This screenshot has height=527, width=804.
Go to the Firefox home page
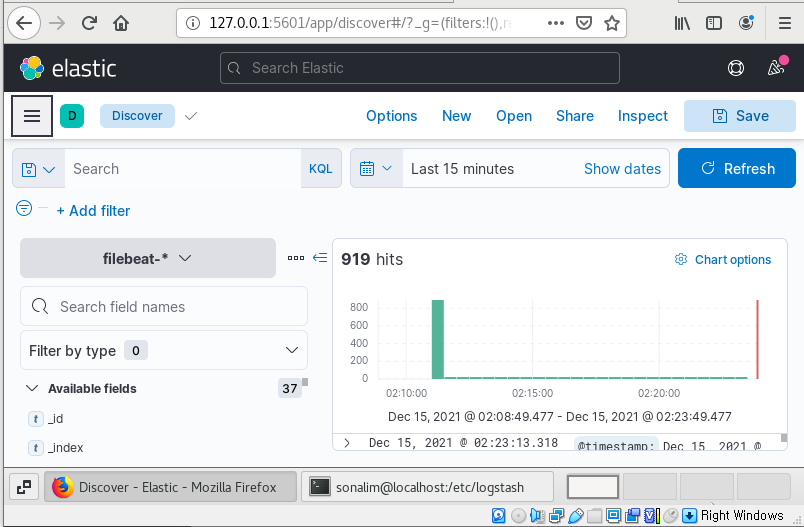coord(121,23)
